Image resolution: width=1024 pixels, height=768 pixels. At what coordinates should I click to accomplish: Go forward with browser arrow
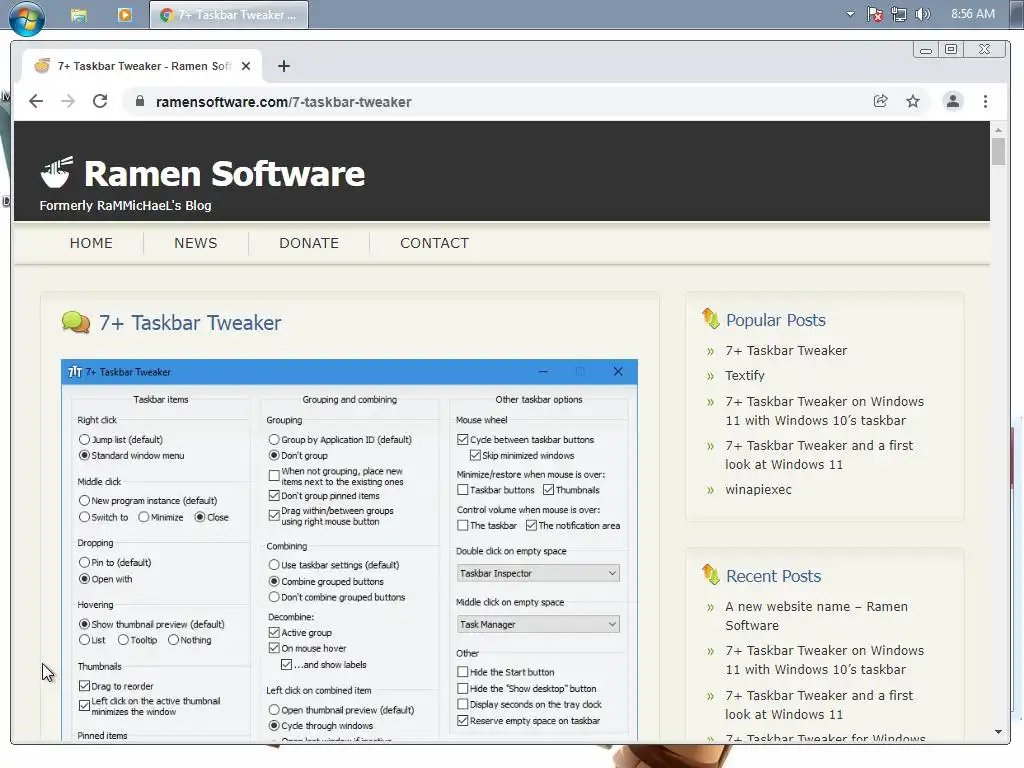tap(68, 101)
